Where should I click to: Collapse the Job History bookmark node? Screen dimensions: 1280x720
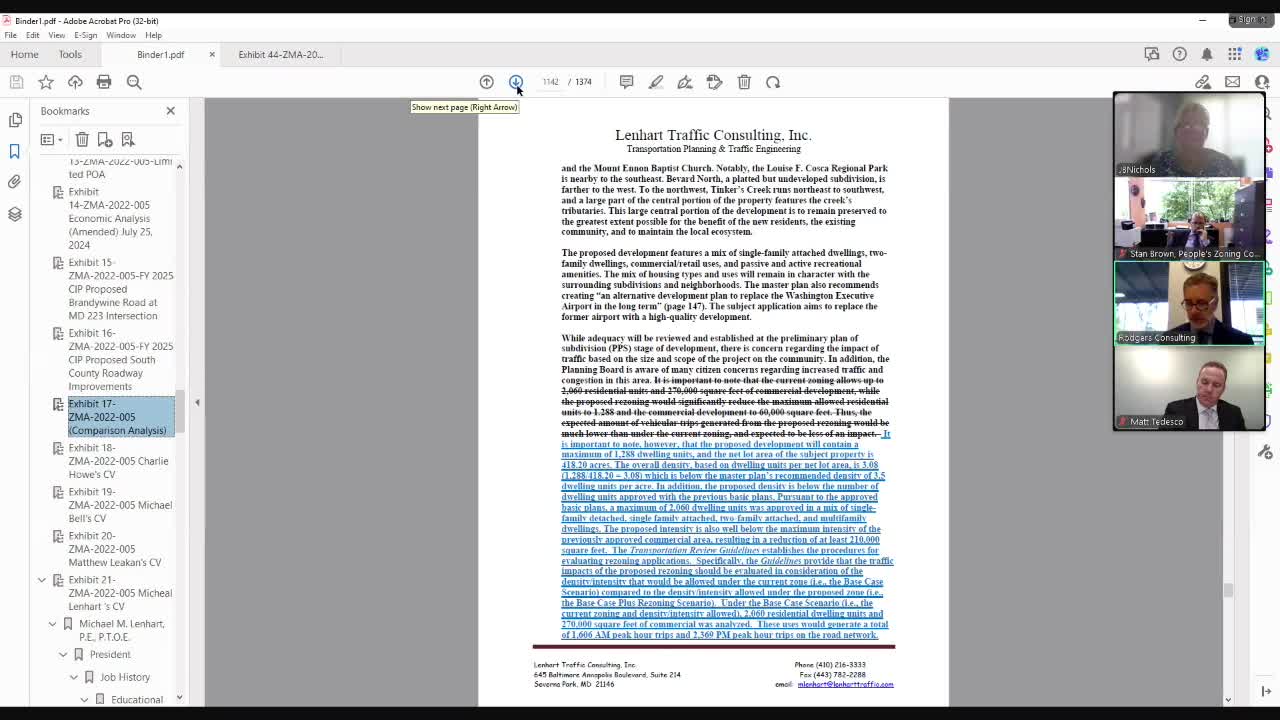coord(74,677)
